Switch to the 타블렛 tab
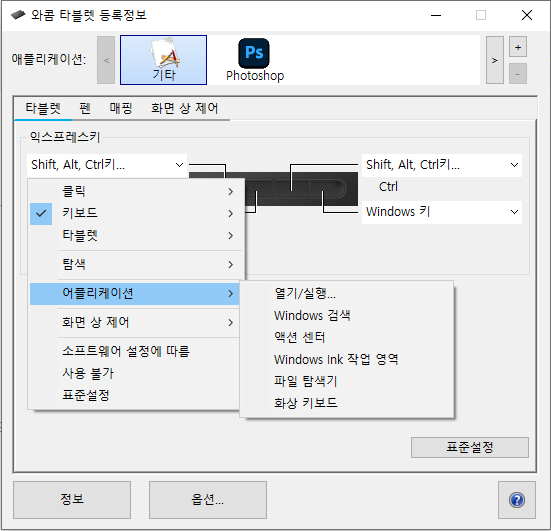 point(43,108)
